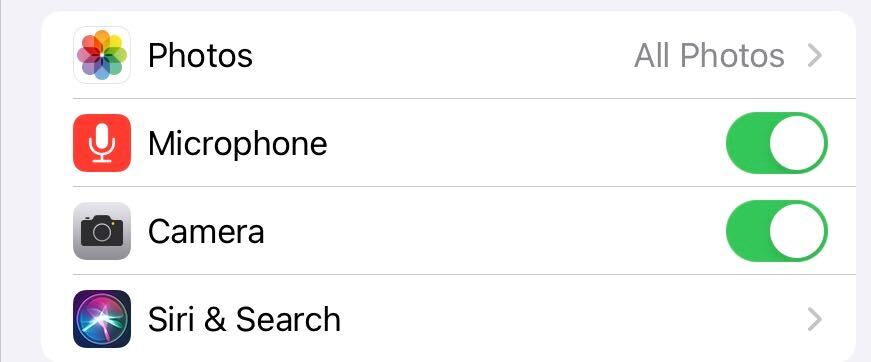
Task: Select the Microphone label text
Action: (237, 144)
